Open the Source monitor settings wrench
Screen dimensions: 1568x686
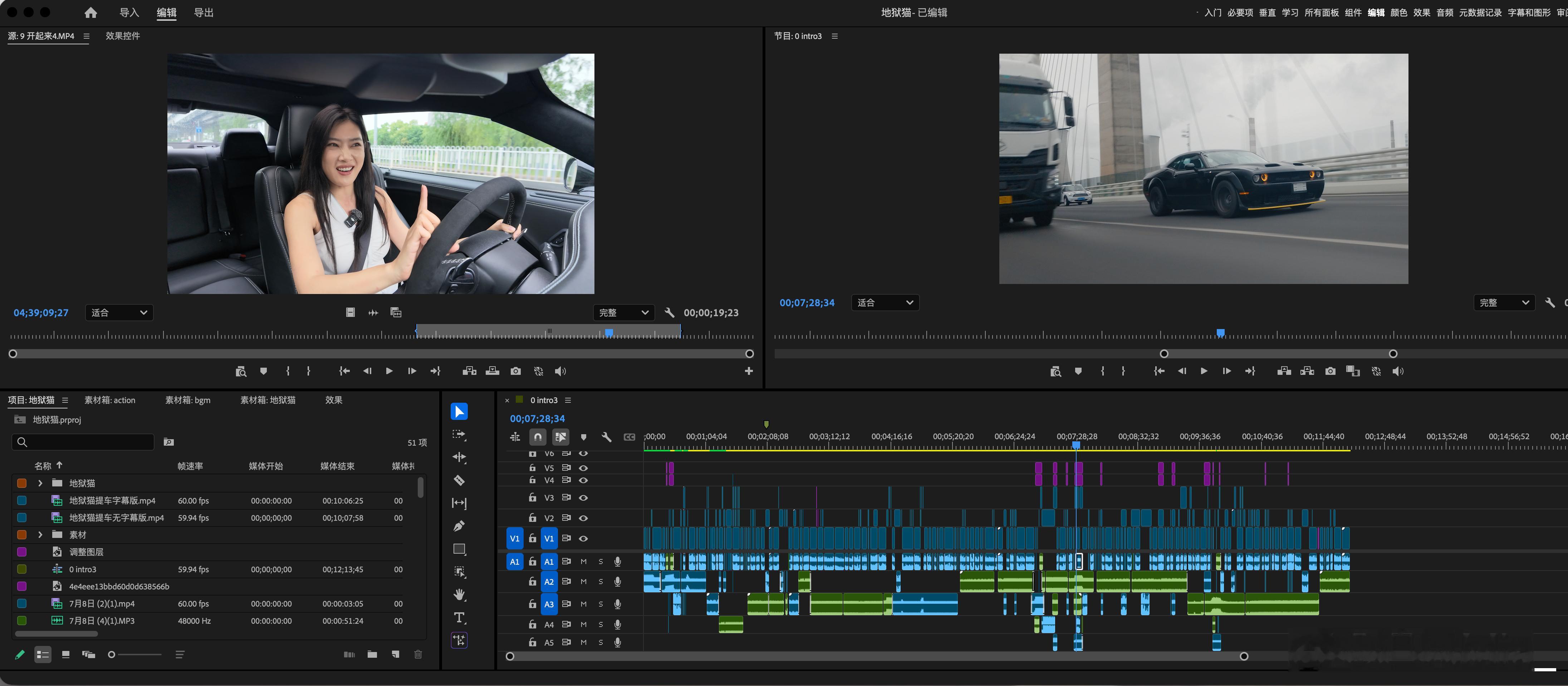point(670,312)
